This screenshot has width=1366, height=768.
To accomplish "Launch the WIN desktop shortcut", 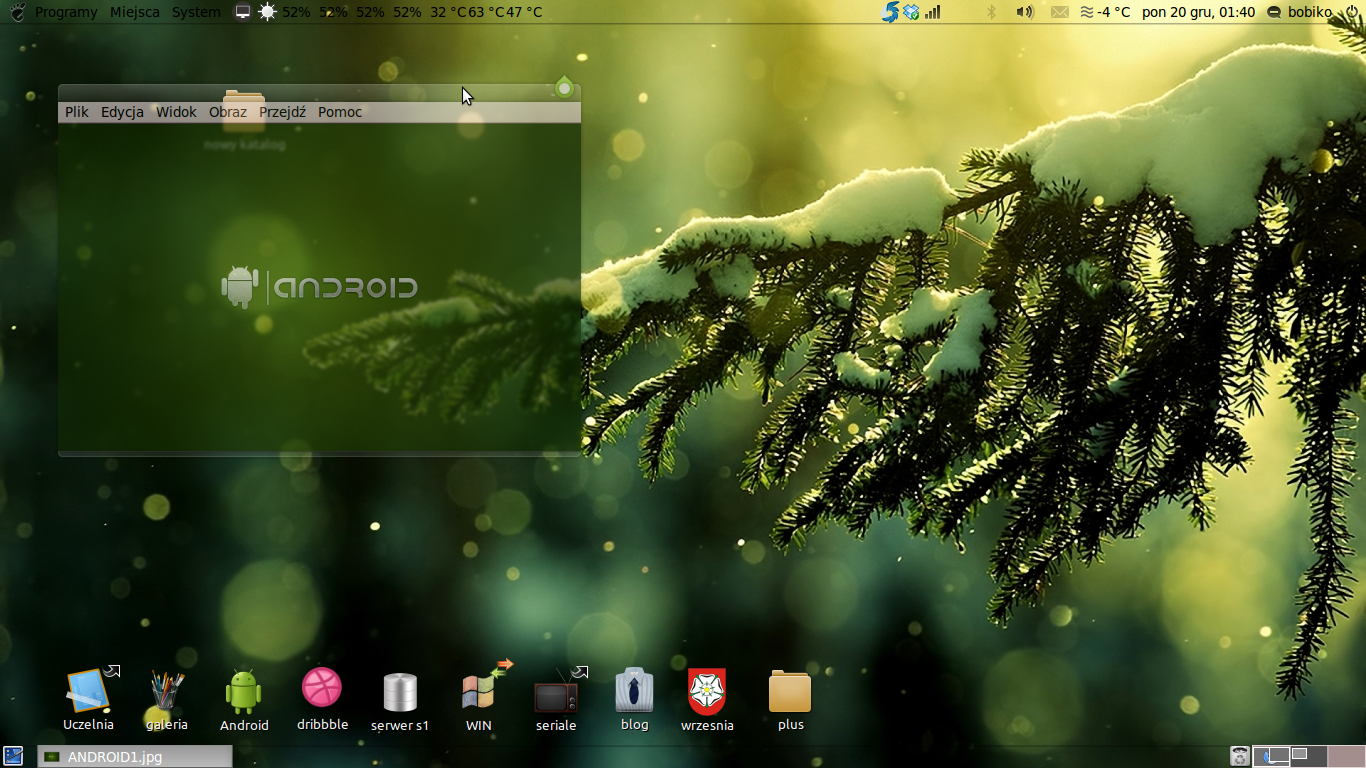I will tap(479, 692).
